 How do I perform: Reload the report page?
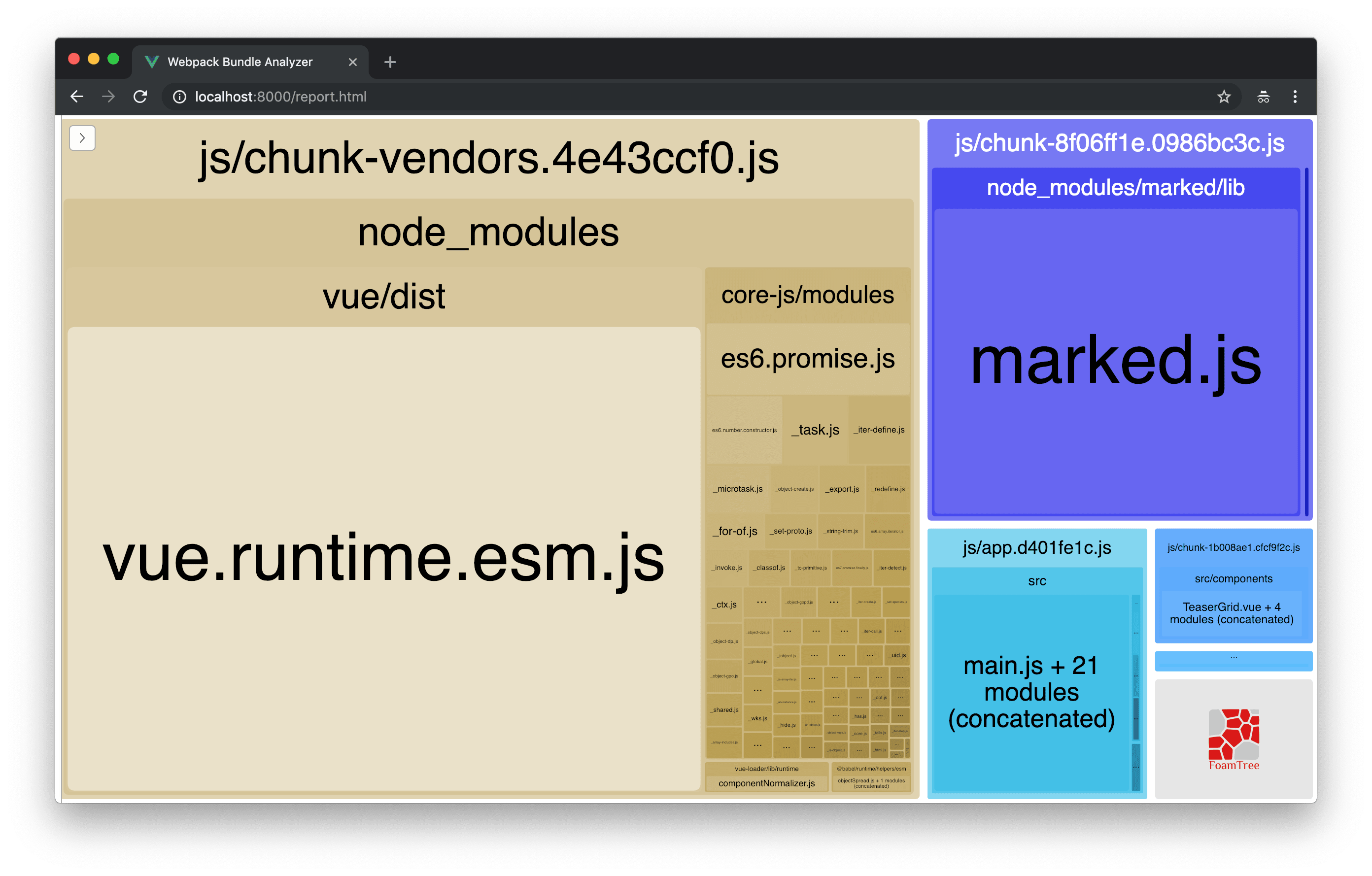point(140,97)
